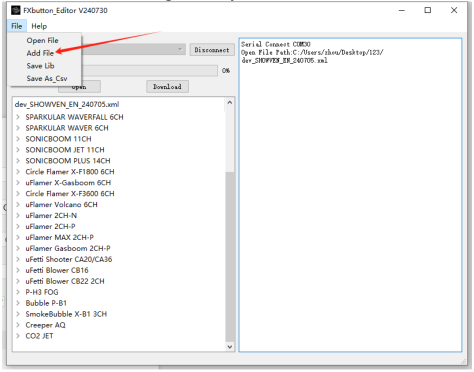Choose Open File from the File menu
474x372 pixels.
coord(42,40)
